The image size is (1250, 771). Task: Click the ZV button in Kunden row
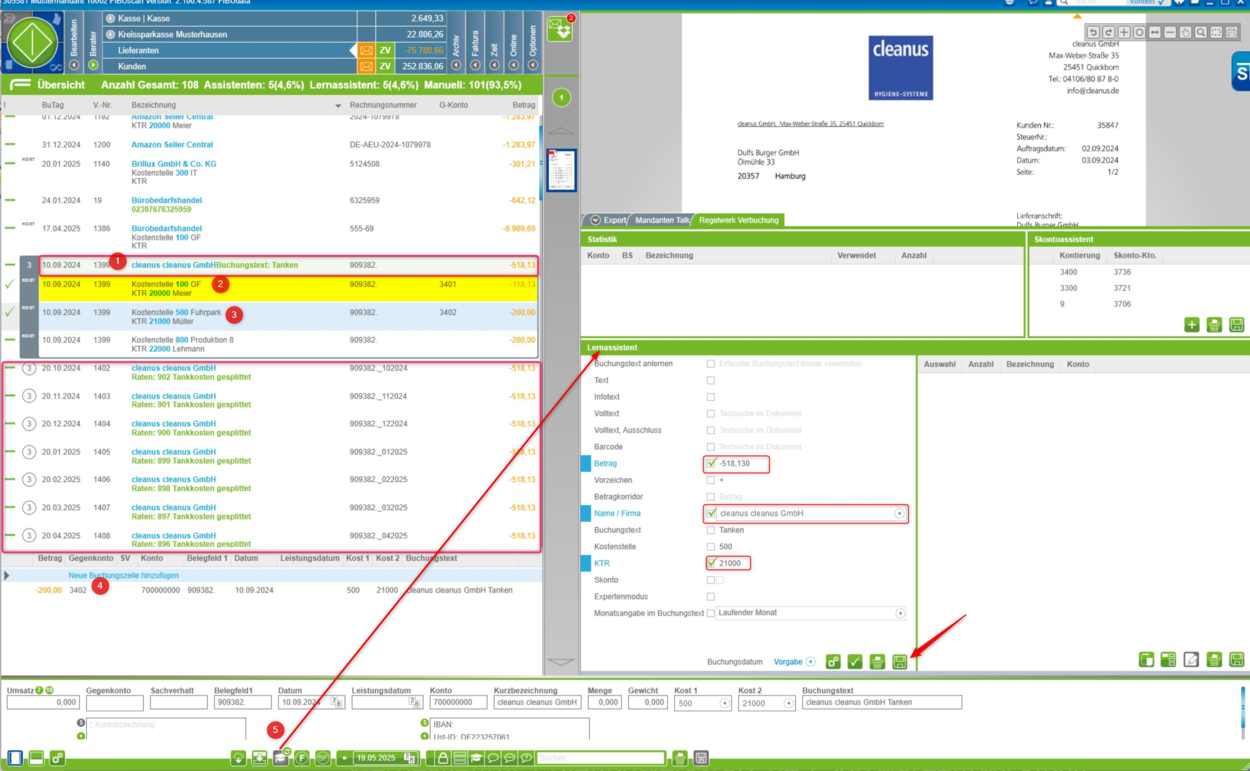pyautogui.click(x=385, y=66)
